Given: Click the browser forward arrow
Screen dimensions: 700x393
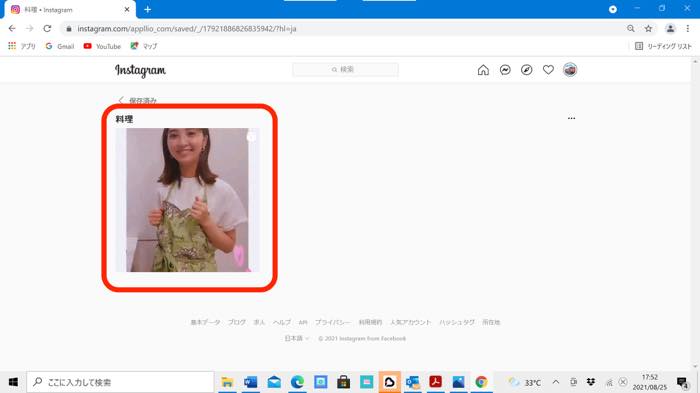Looking at the screenshot, I should click(x=29, y=29).
